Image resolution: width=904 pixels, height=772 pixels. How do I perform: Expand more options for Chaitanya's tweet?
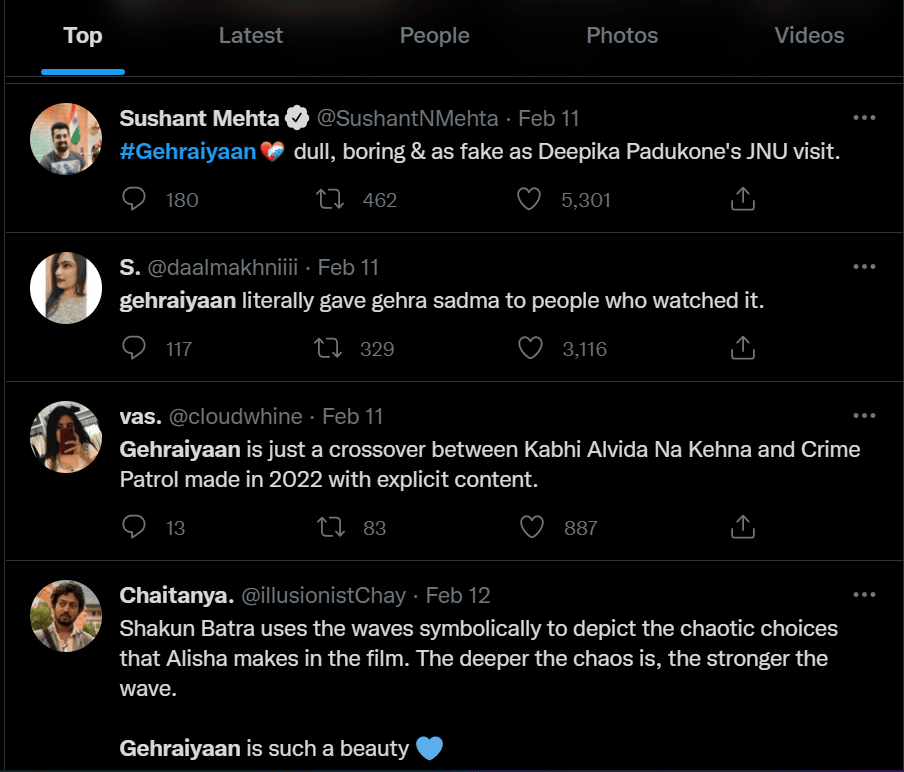[864, 595]
